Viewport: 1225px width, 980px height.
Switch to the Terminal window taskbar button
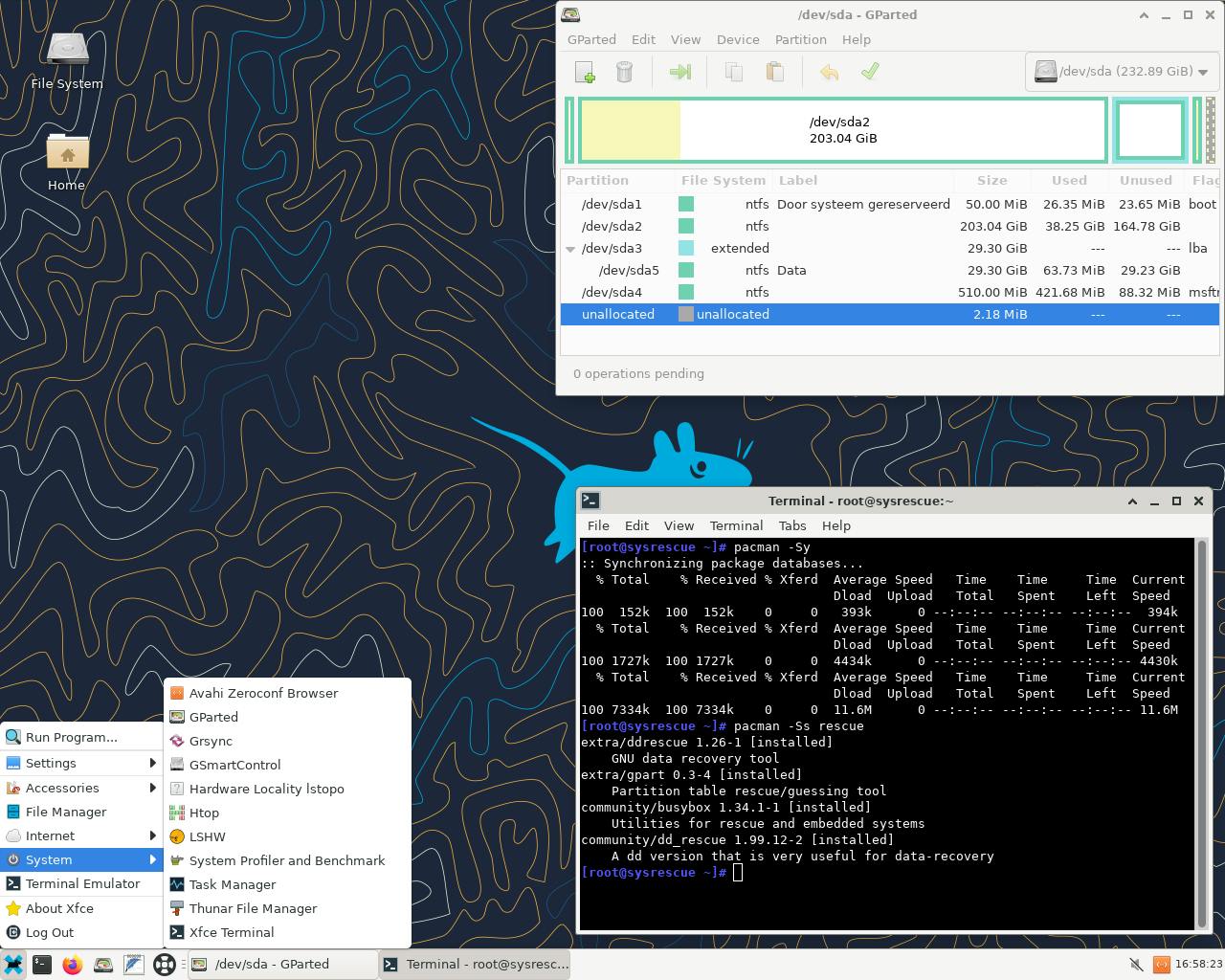click(x=477, y=965)
